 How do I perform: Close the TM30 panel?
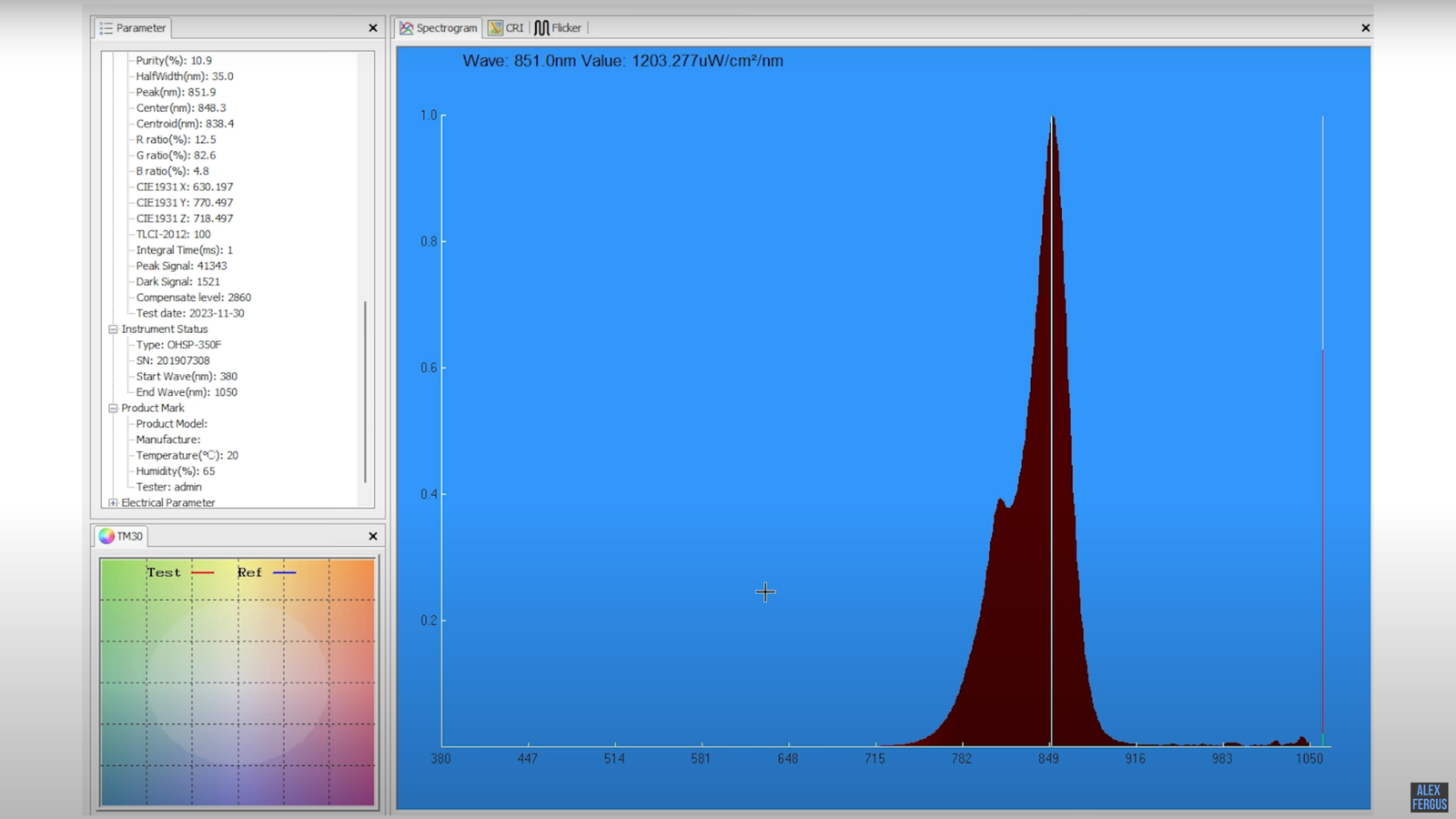pyautogui.click(x=372, y=536)
